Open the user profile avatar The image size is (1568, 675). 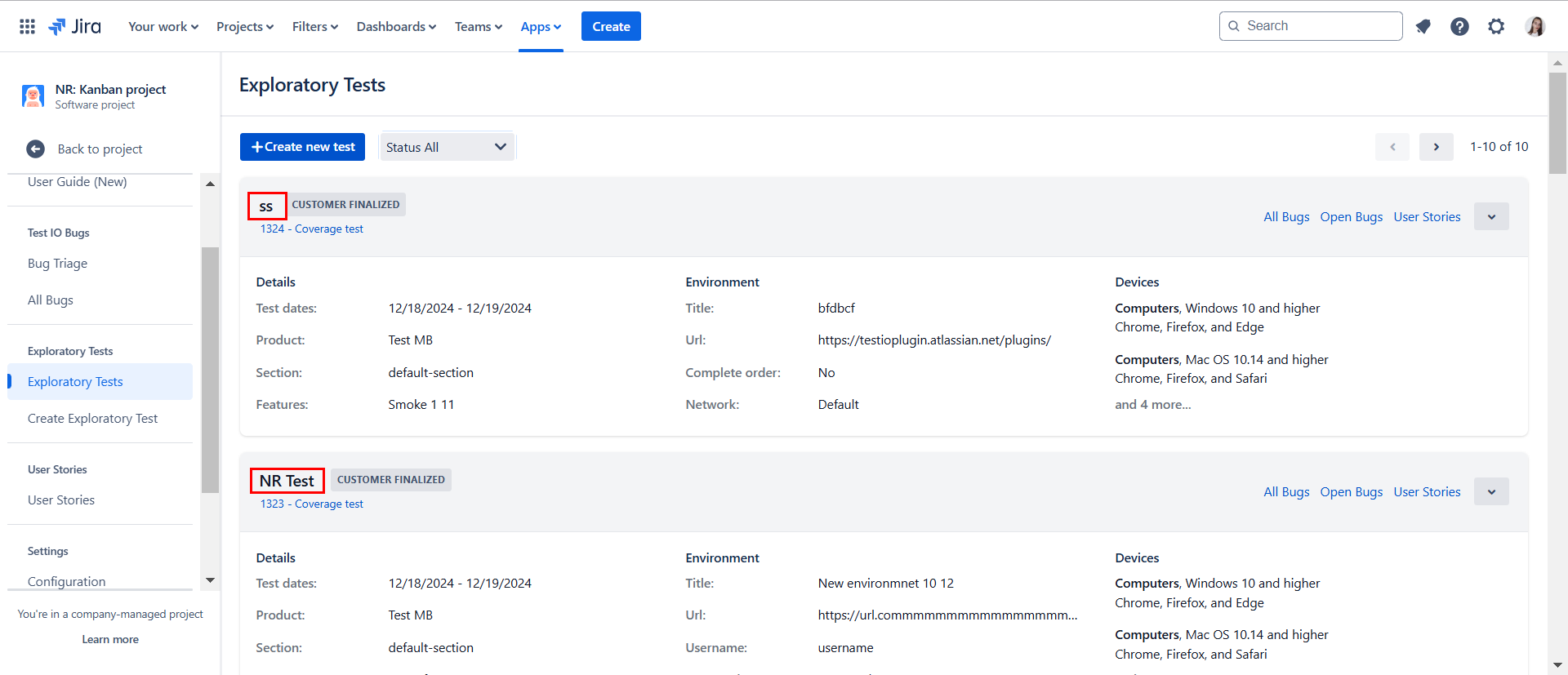(x=1535, y=26)
